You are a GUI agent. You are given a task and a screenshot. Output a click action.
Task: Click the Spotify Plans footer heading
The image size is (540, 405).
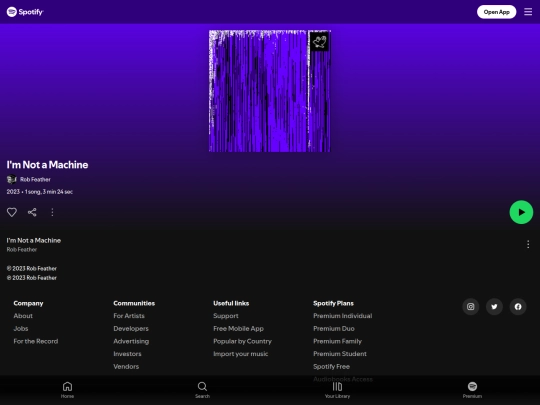(333, 303)
